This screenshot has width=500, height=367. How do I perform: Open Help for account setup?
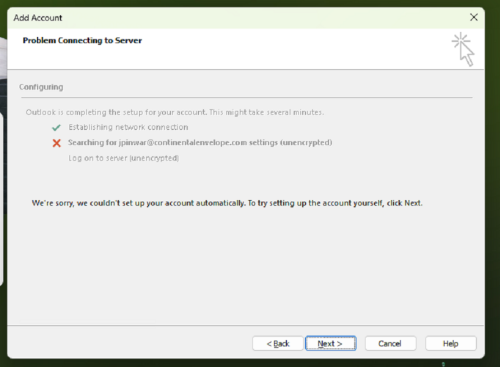pyautogui.click(x=451, y=343)
